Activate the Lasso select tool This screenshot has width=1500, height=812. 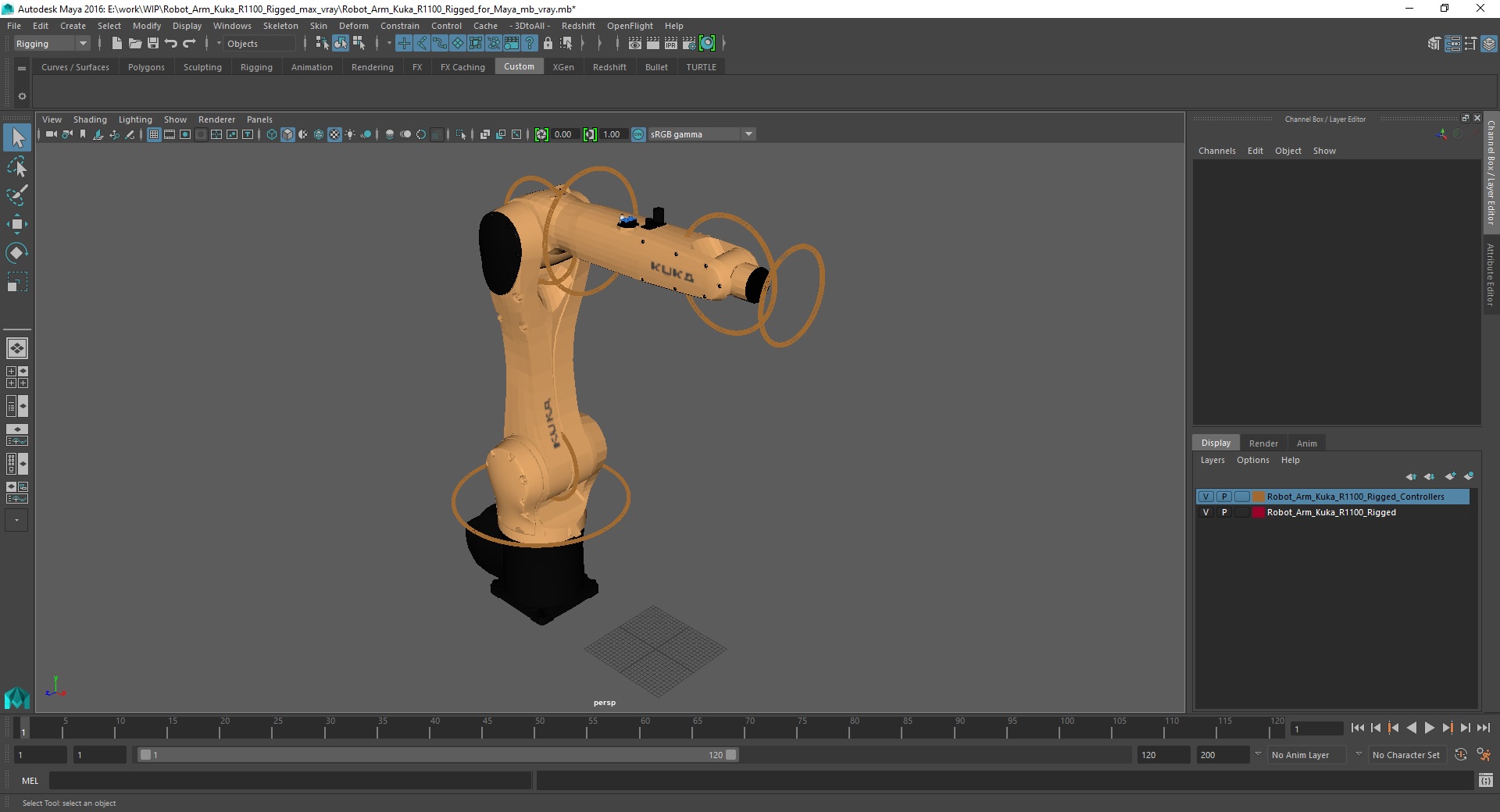click(x=17, y=167)
